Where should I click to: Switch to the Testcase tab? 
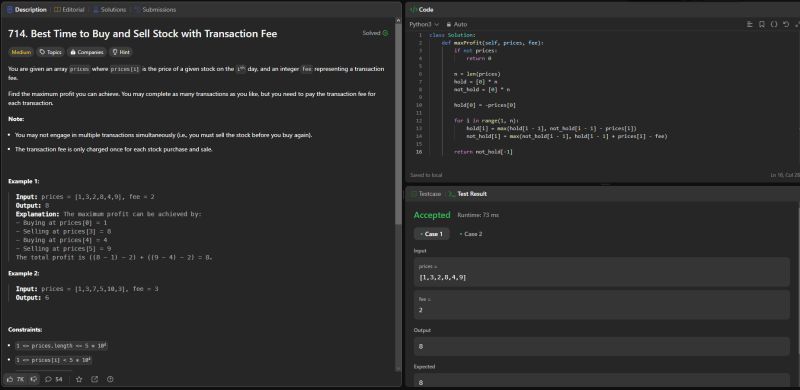point(426,194)
